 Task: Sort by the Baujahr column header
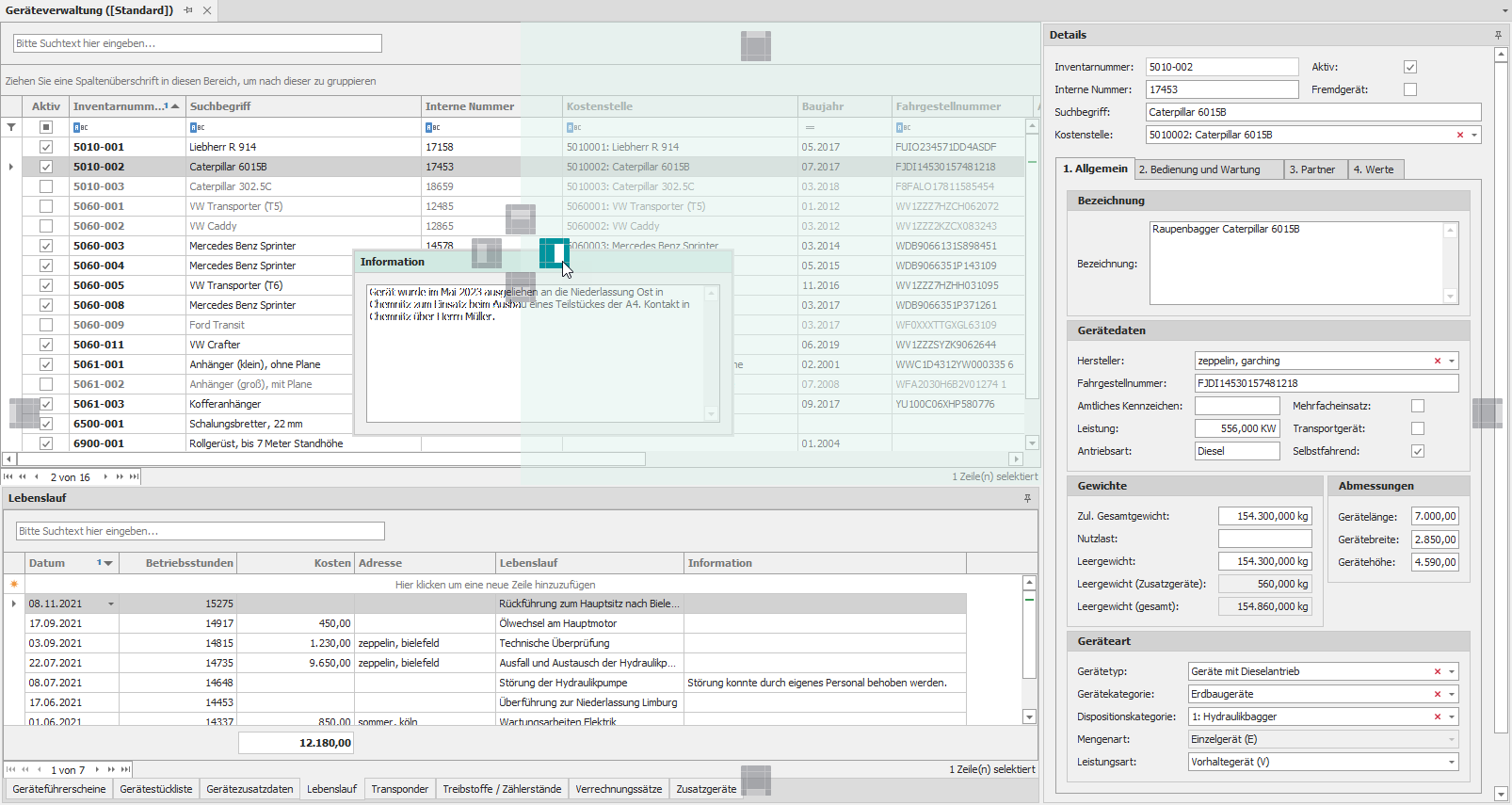822,106
